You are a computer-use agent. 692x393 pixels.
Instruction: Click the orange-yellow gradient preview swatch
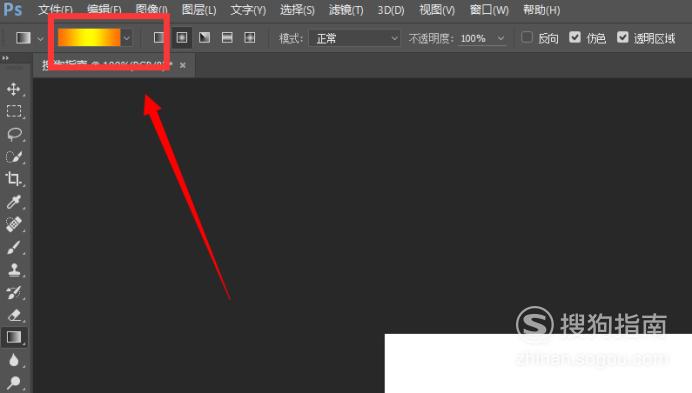click(89, 38)
